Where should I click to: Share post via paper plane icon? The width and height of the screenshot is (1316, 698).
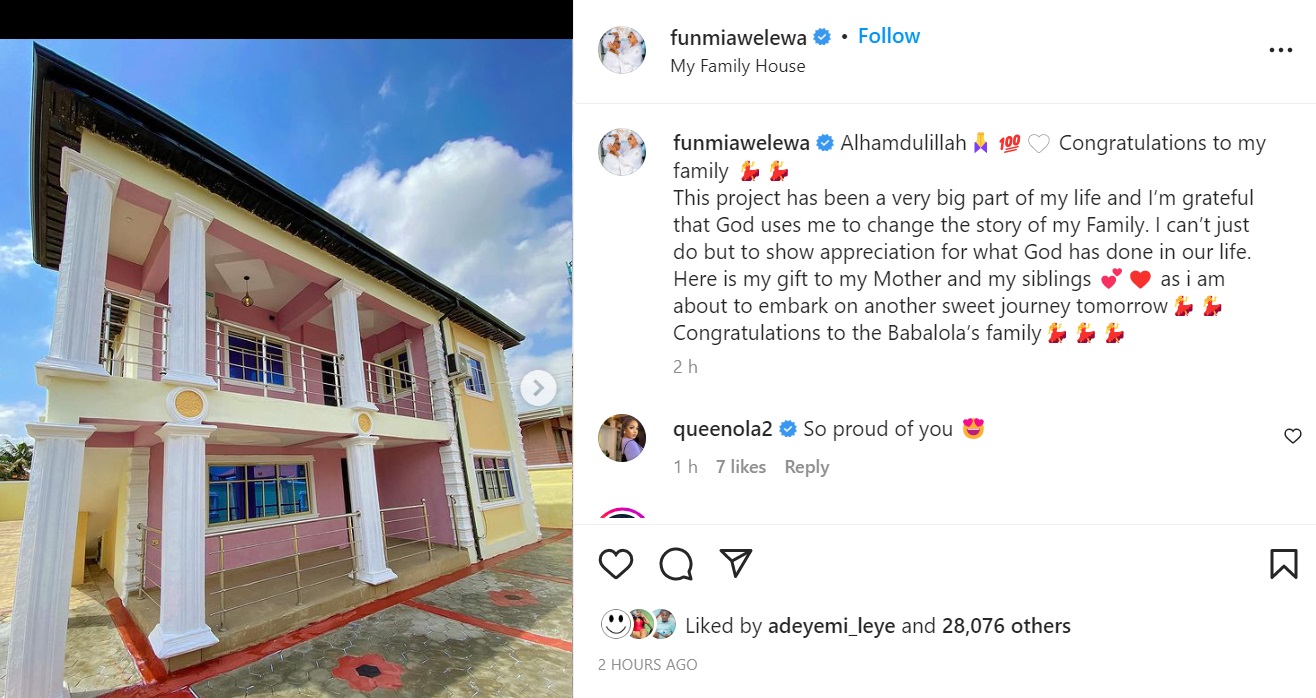tap(736, 564)
